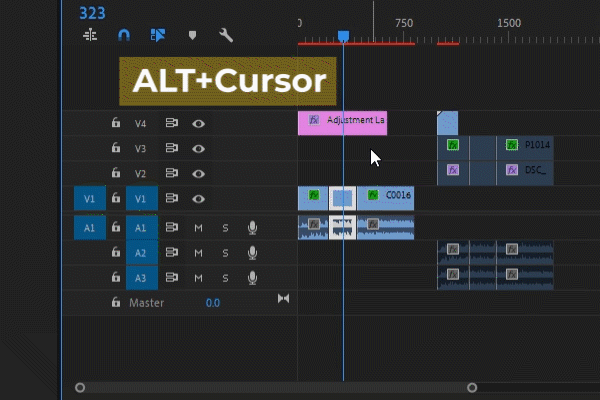This screenshot has width=600, height=400.
Task: Enable voice-over record on A3
Action: [252, 278]
